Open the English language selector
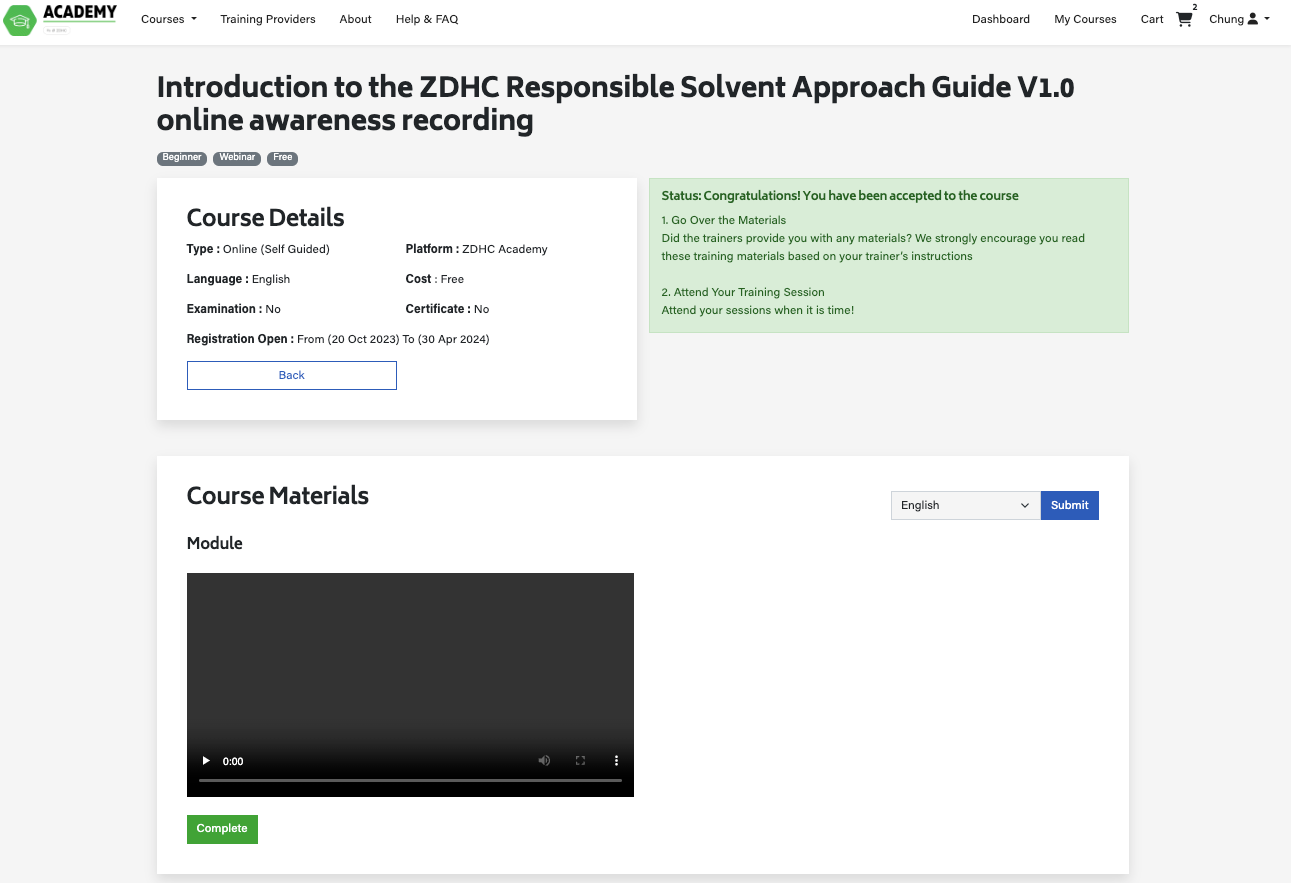Viewport: 1291px width, 883px height. (966, 506)
